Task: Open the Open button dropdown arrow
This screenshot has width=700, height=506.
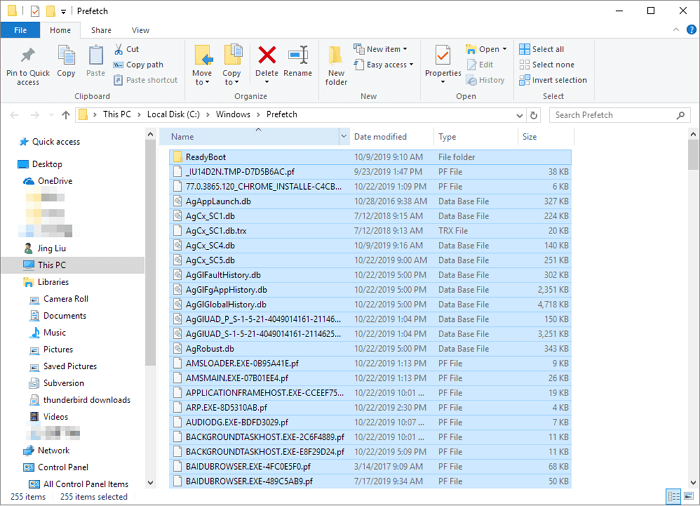Action: point(504,49)
